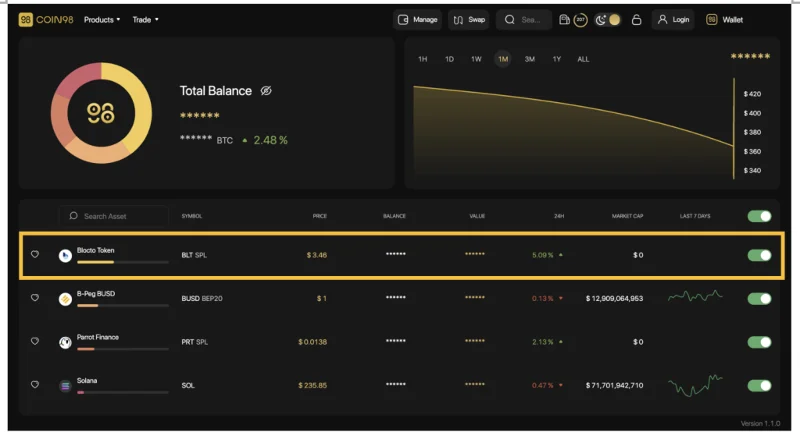Click the Blocto Token coin icon

click(x=65, y=256)
